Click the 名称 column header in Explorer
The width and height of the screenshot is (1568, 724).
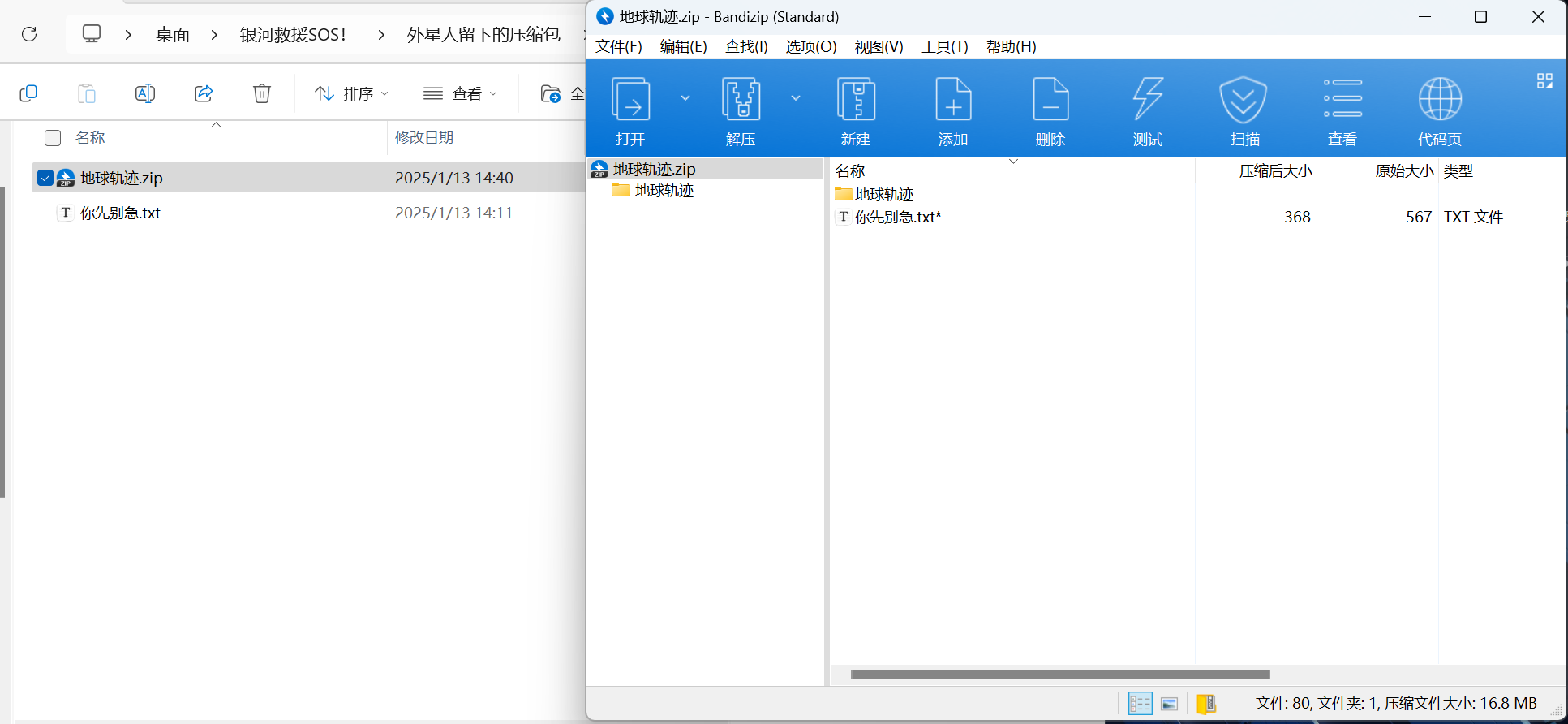[x=90, y=138]
